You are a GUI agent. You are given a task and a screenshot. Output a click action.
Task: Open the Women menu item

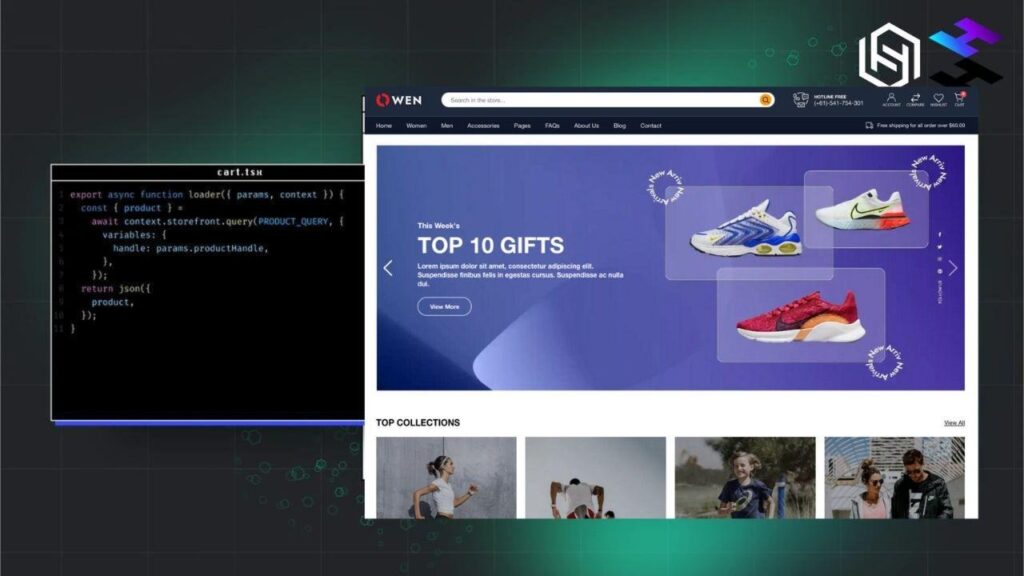click(x=416, y=126)
